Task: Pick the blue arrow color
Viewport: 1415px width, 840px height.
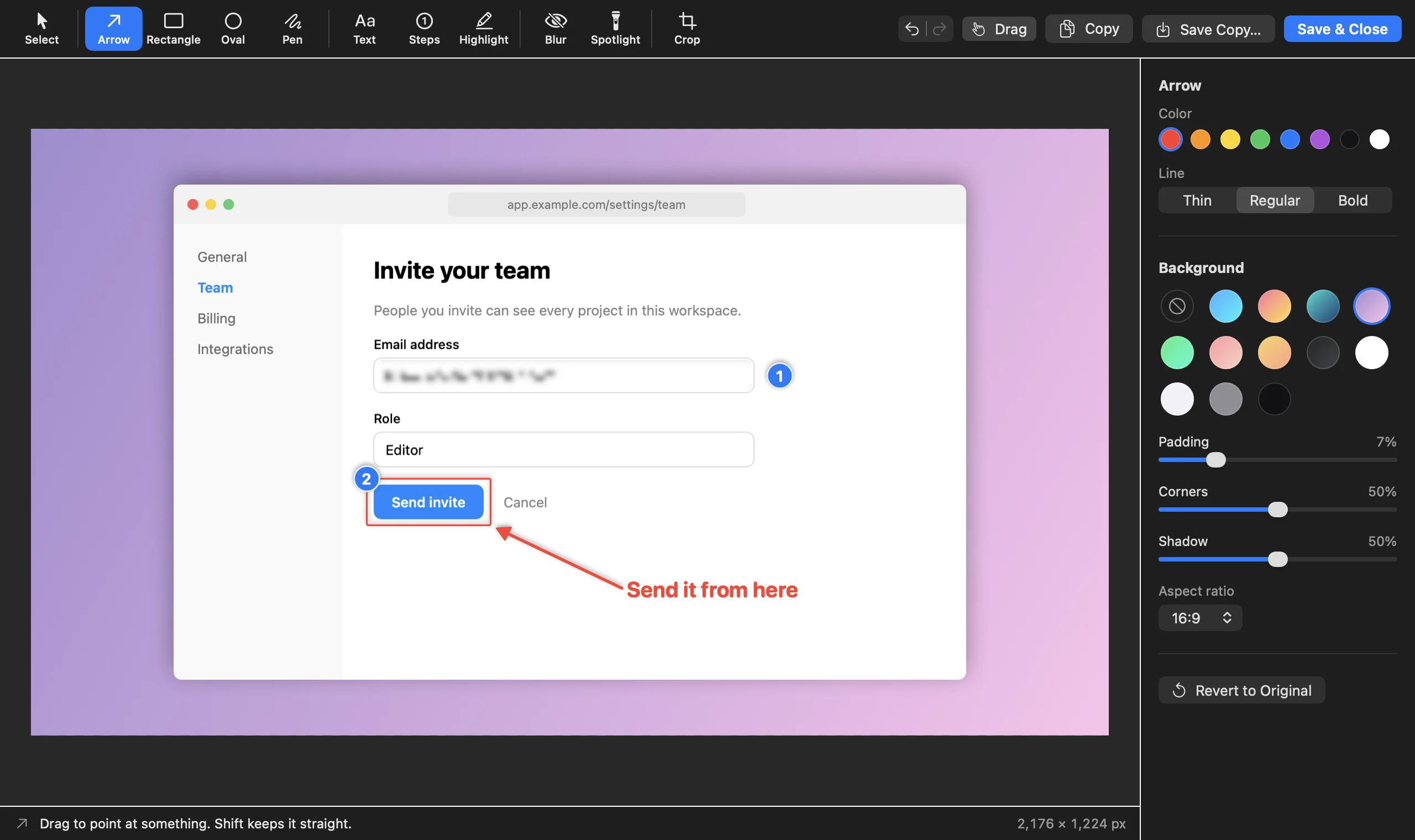Action: [1290, 139]
